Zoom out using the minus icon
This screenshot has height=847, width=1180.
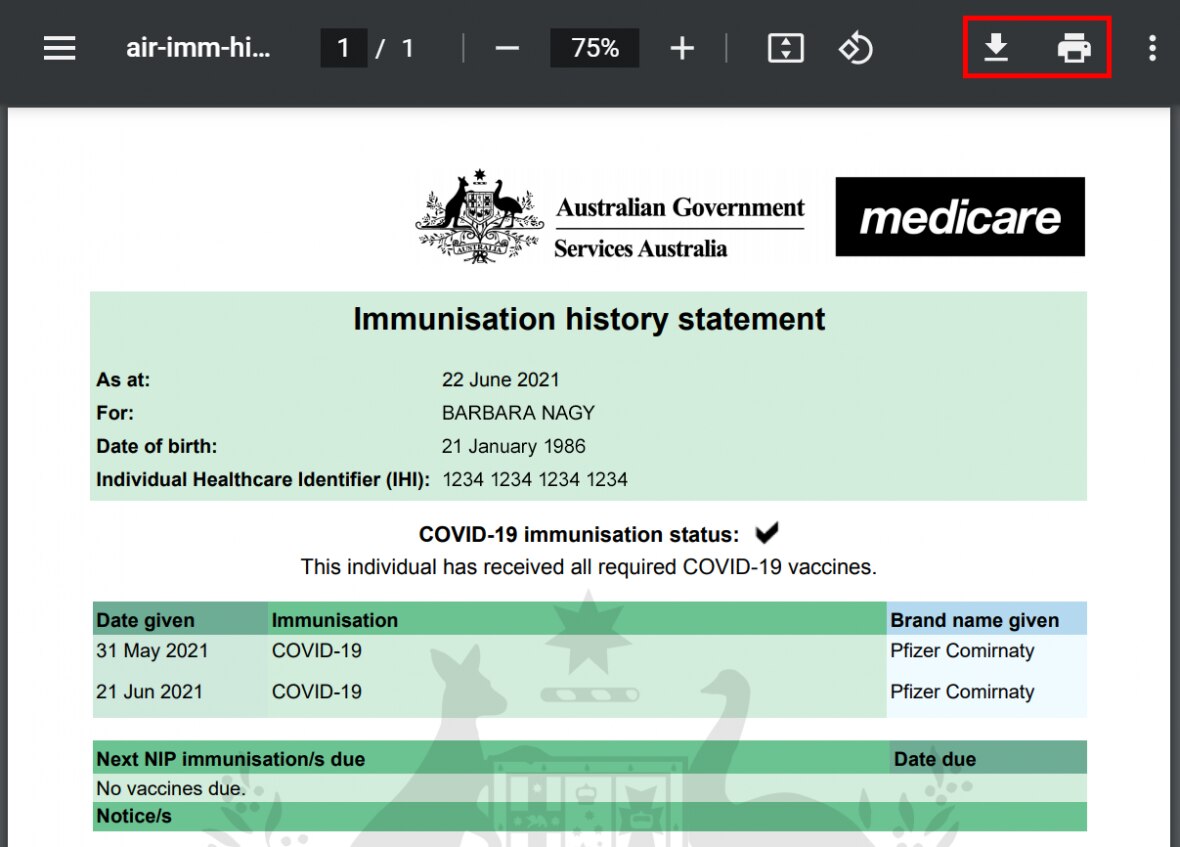[x=507, y=48]
